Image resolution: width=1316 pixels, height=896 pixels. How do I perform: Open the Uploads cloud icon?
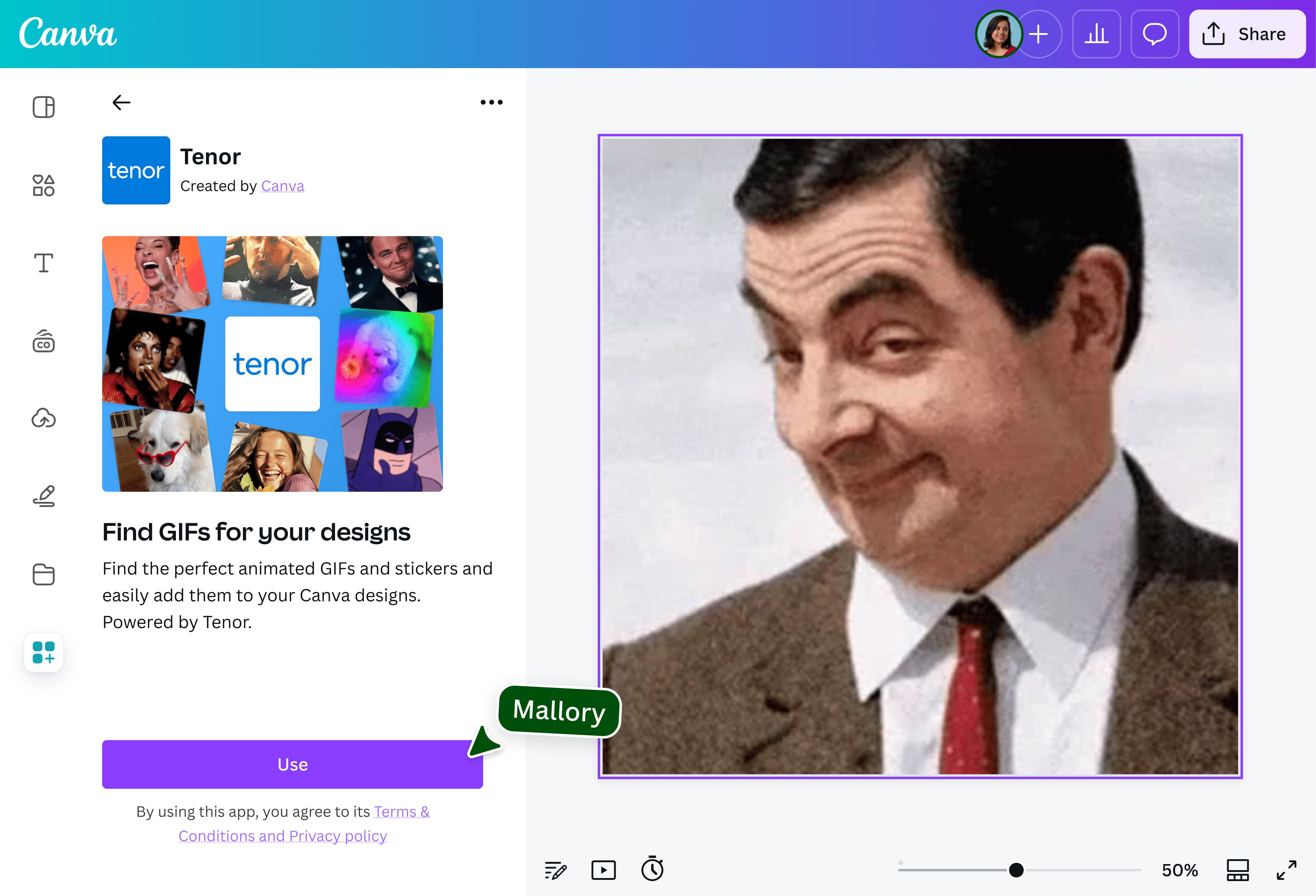[x=44, y=418]
